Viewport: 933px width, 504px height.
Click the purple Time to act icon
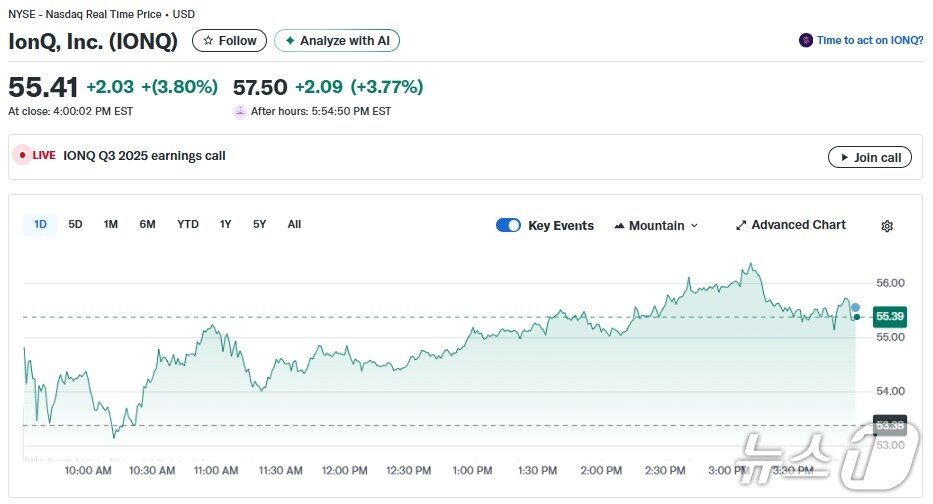(x=805, y=41)
